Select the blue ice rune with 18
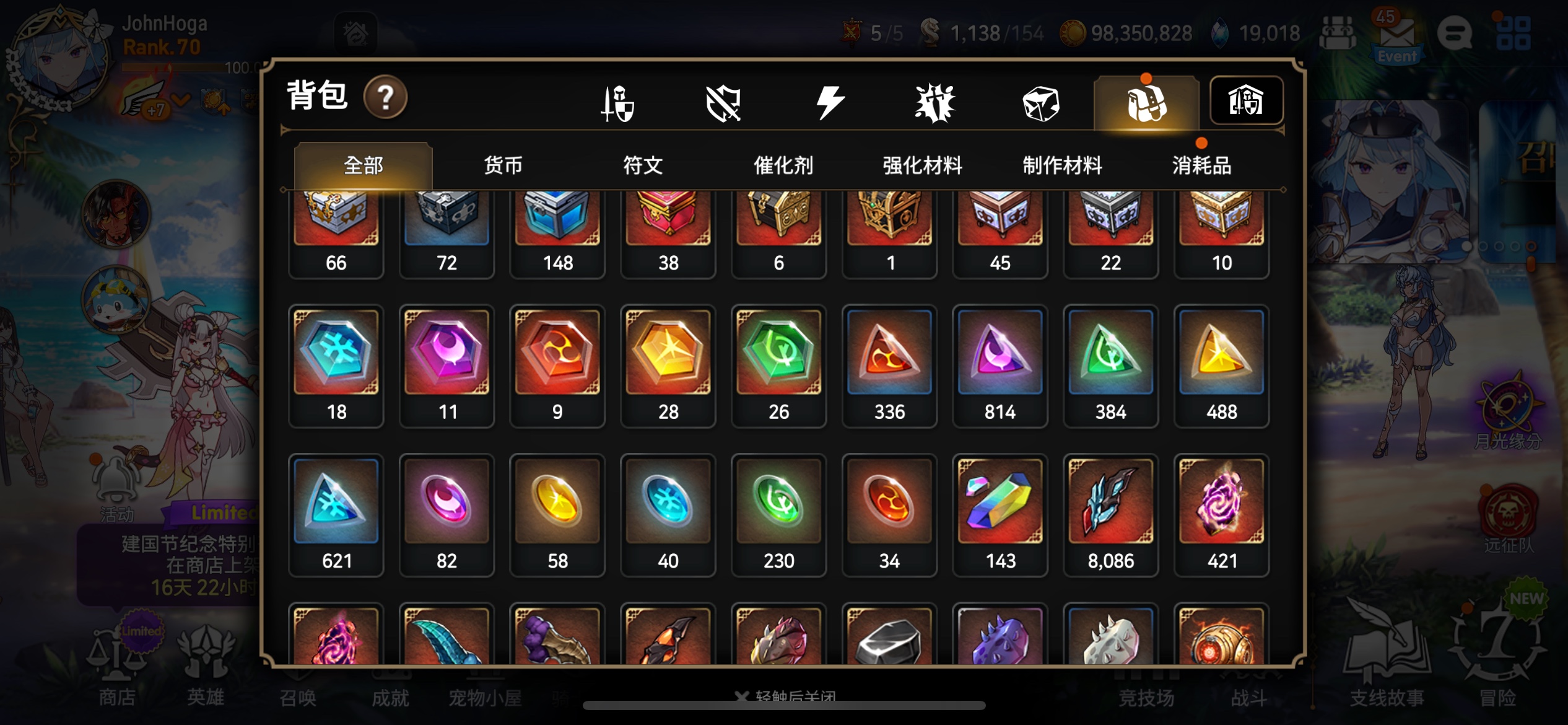The width and height of the screenshot is (1568, 725). click(336, 366)
